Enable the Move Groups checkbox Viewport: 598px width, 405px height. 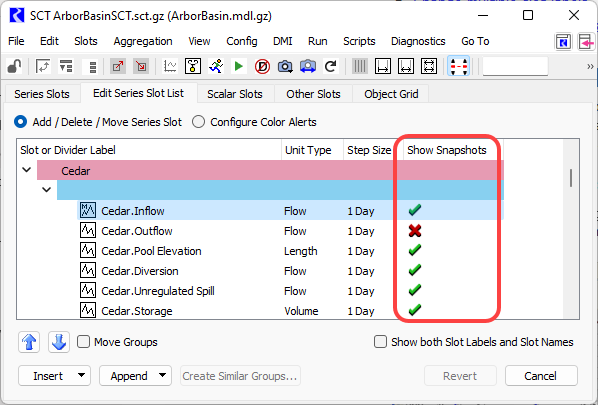[83, 342]
